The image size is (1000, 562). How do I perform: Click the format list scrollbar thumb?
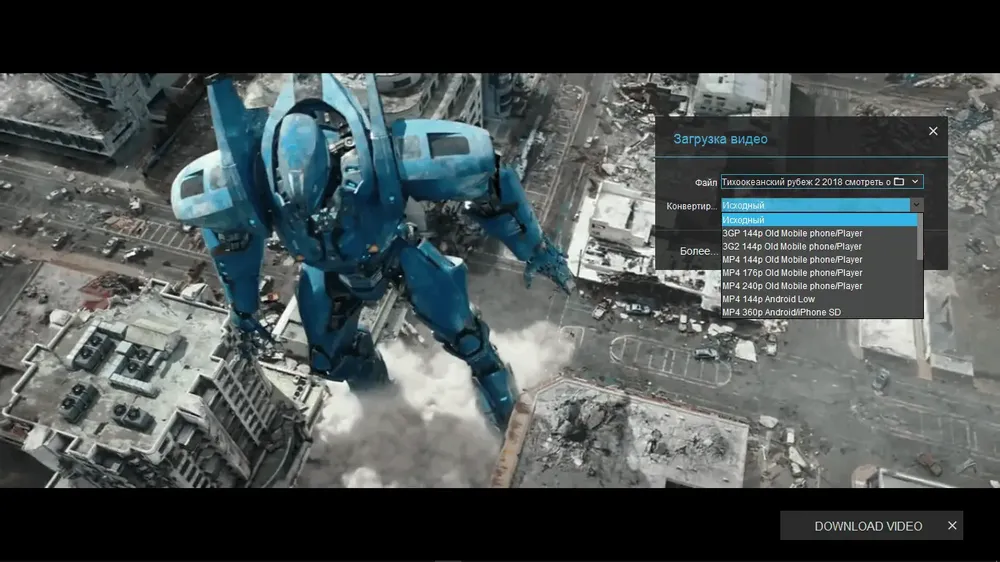coord(920,237)
